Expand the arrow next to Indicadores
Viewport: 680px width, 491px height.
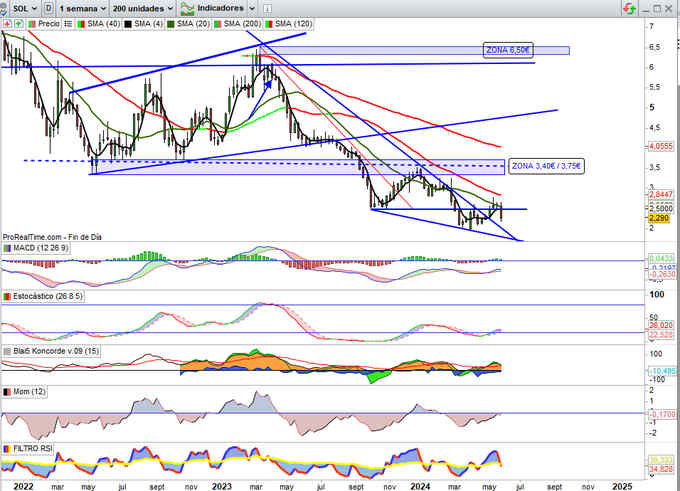252,8
